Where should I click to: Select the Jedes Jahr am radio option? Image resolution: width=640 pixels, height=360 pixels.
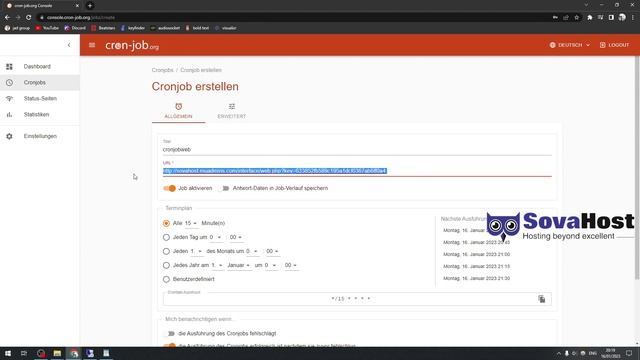click(x=166, y=265)
